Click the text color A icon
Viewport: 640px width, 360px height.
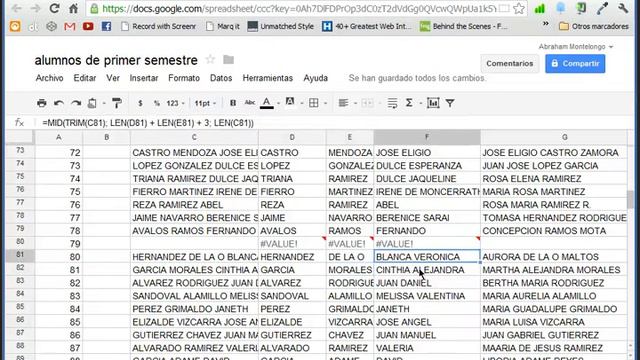tap(267, 103)
